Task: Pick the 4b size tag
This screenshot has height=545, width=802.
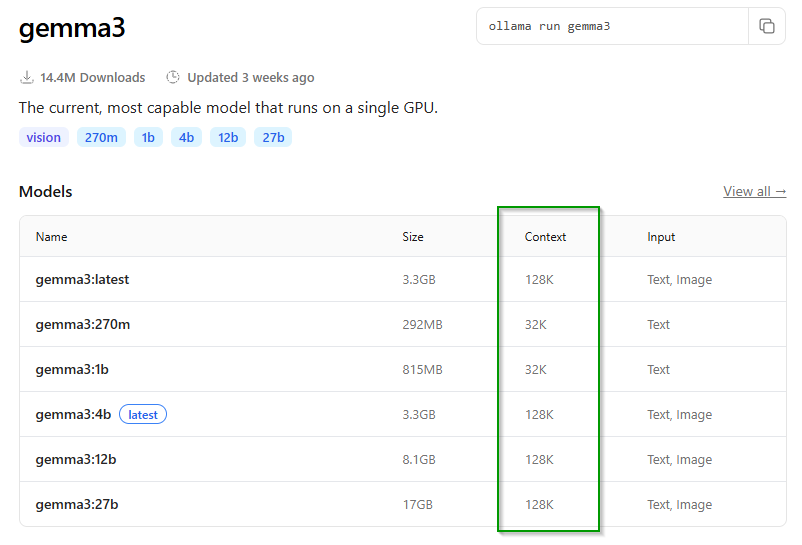Action: 186,137
